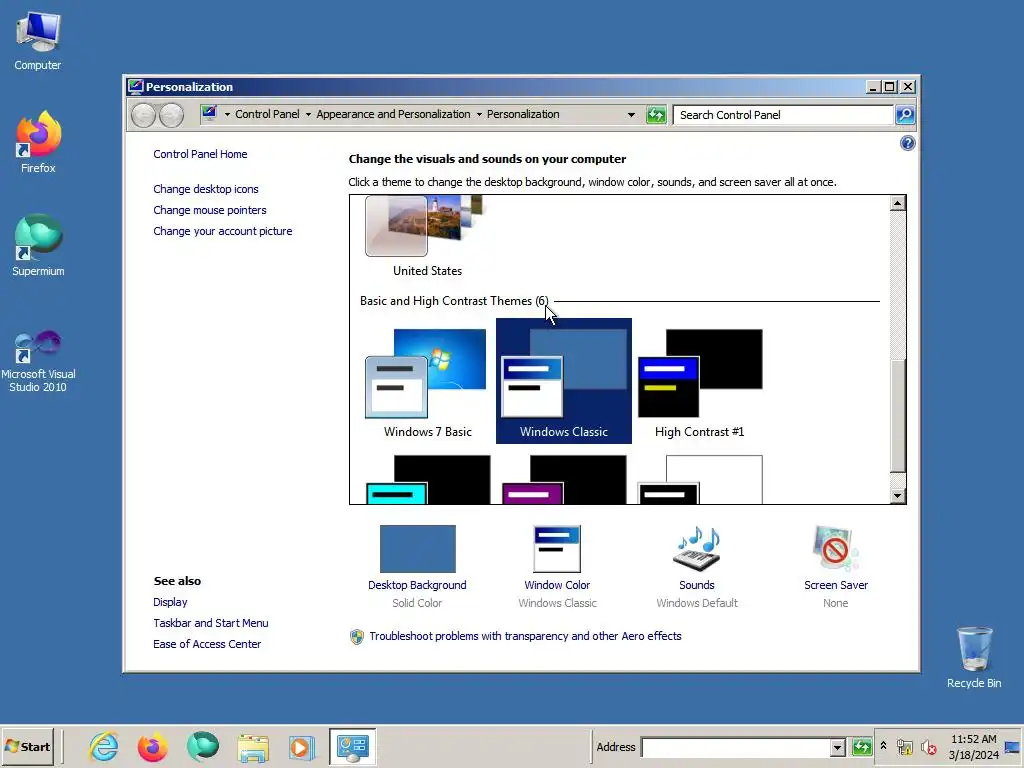Screen dimensions: 1024x768
Task: Select the Firefox desktop shortcut
Action: point(38,142)
